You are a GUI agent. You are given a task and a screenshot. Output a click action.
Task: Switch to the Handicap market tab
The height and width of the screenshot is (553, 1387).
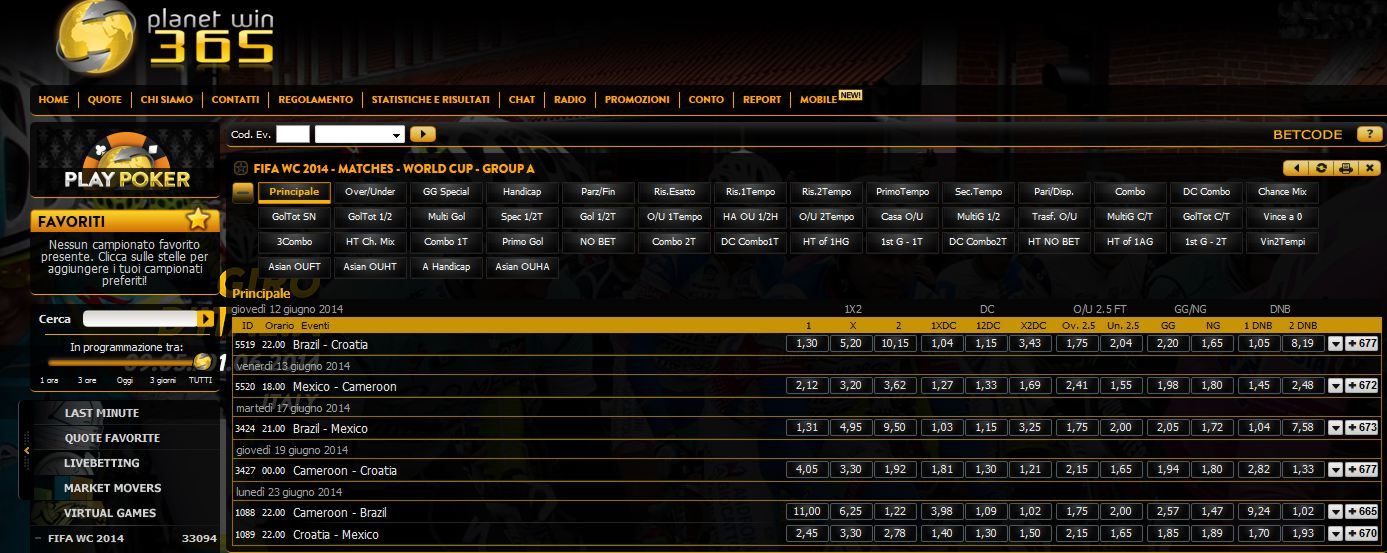522,192
